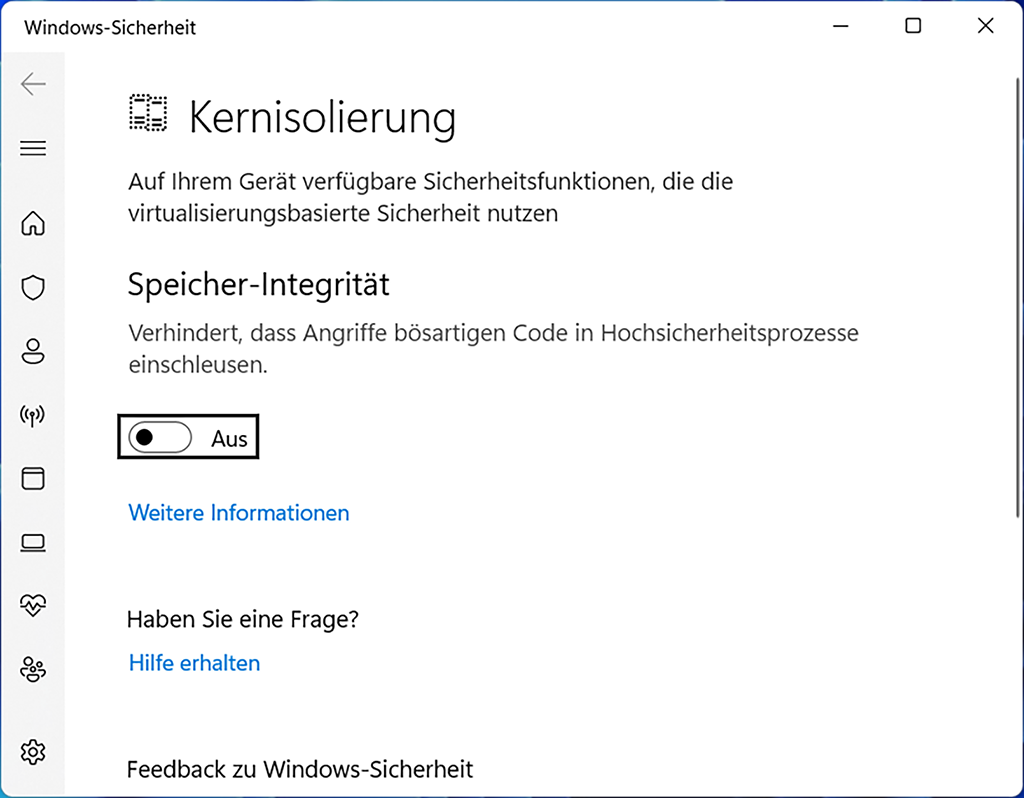Click the Hilfe erhalten link
1024x798 pixels.
coord(194,663)
